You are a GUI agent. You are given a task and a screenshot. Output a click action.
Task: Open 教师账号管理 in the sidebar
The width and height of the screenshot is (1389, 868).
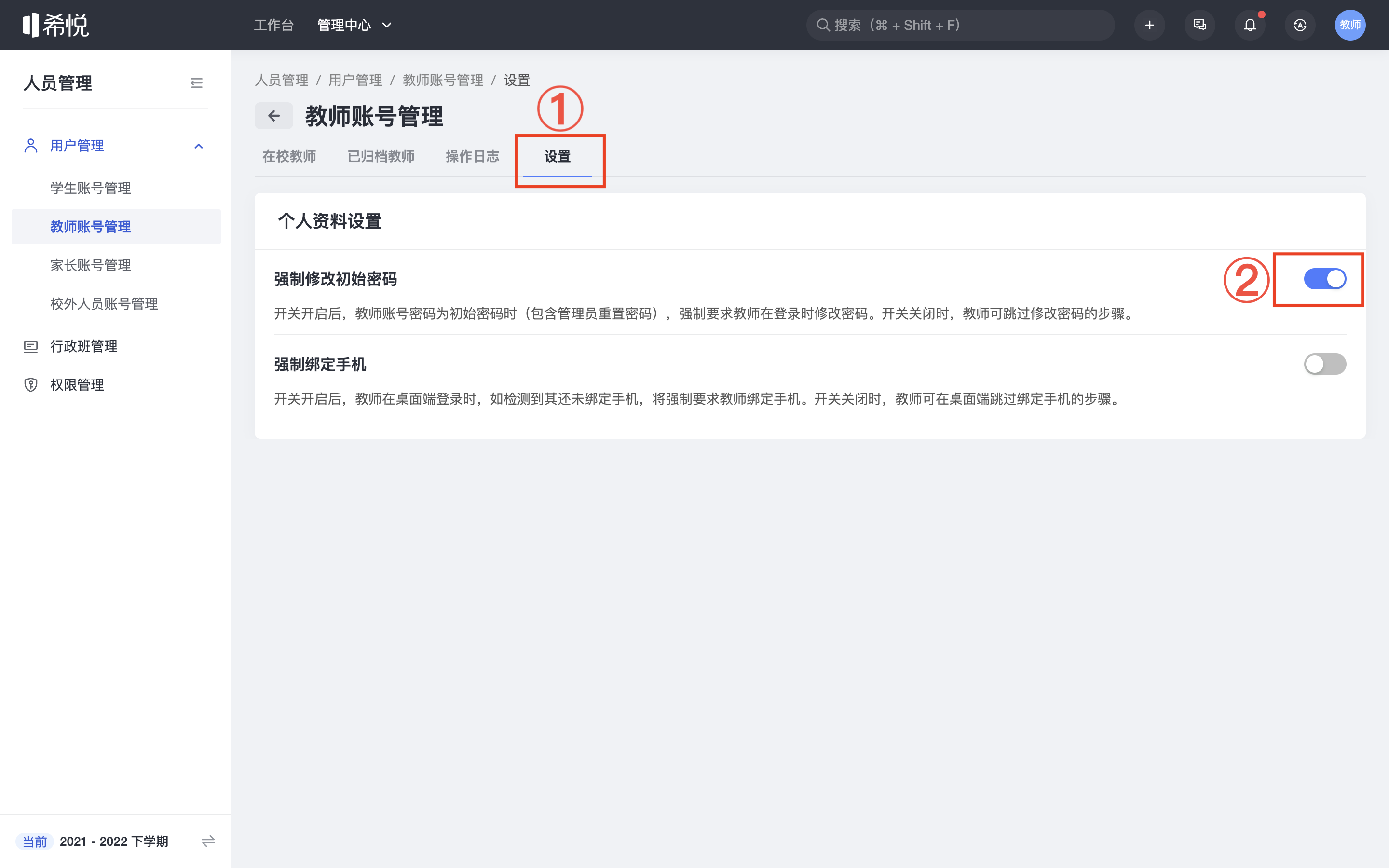pos(116,226)
